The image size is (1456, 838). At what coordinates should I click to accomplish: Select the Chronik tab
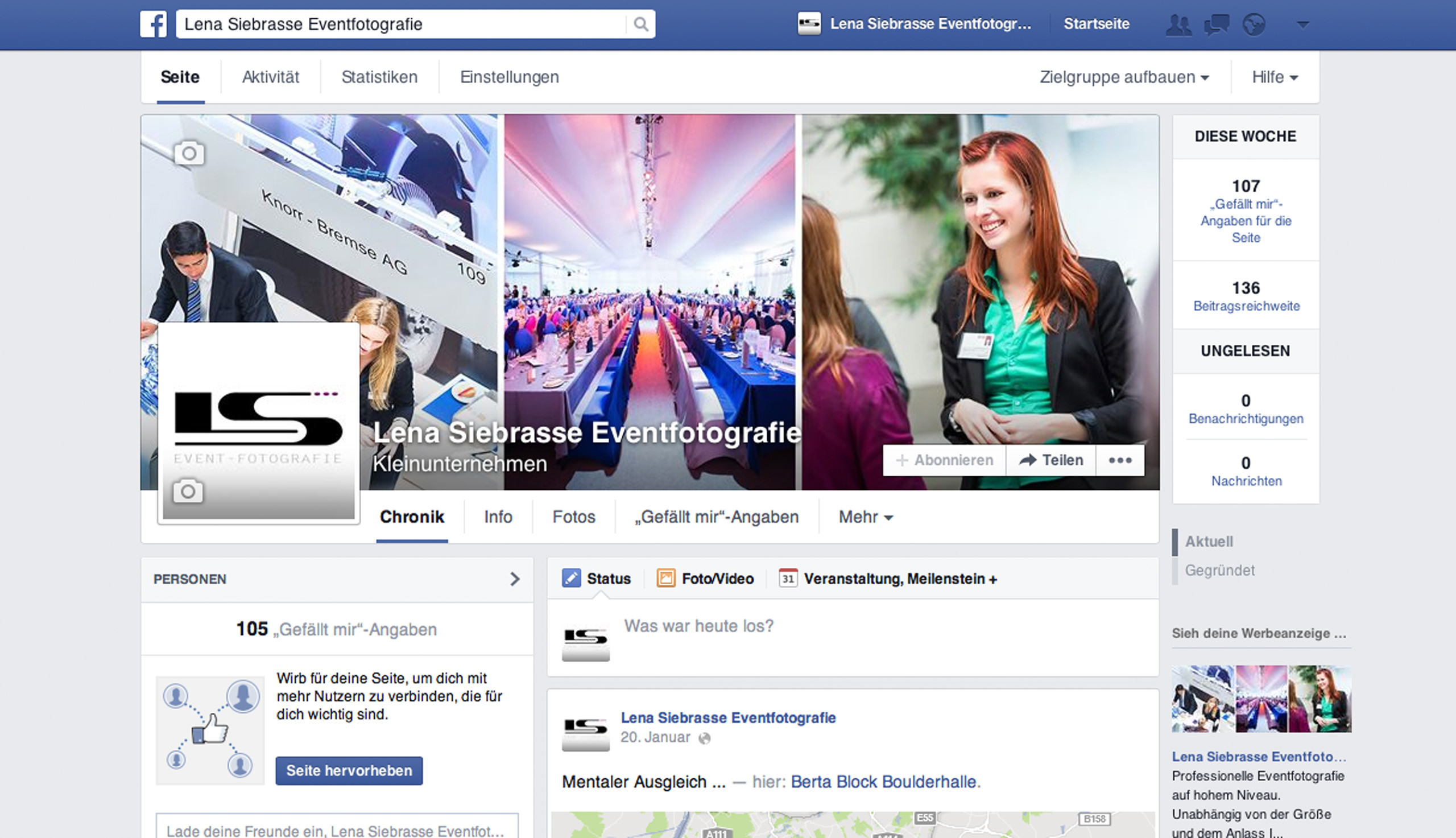(412, 517)
